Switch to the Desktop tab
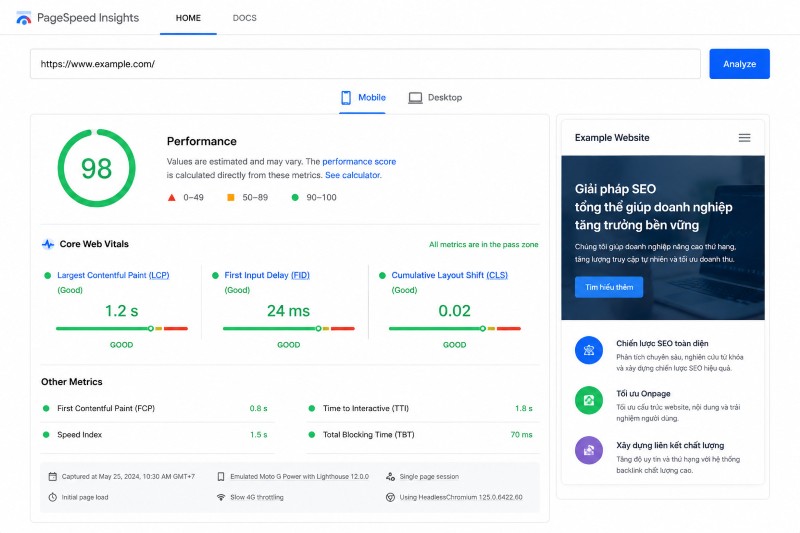 435,97
